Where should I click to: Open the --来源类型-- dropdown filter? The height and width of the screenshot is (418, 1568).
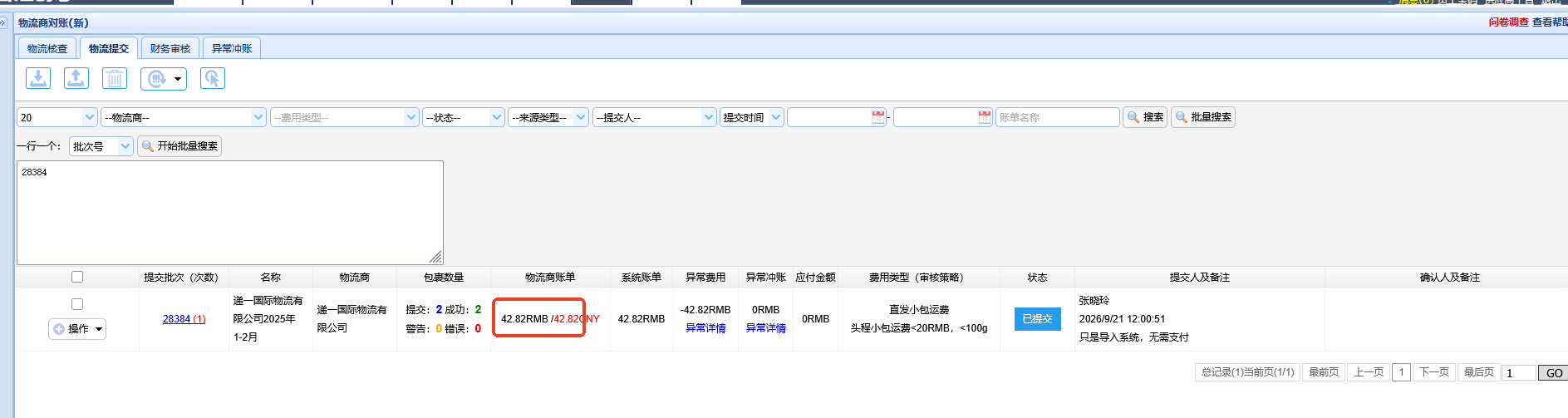coord(548,117)
